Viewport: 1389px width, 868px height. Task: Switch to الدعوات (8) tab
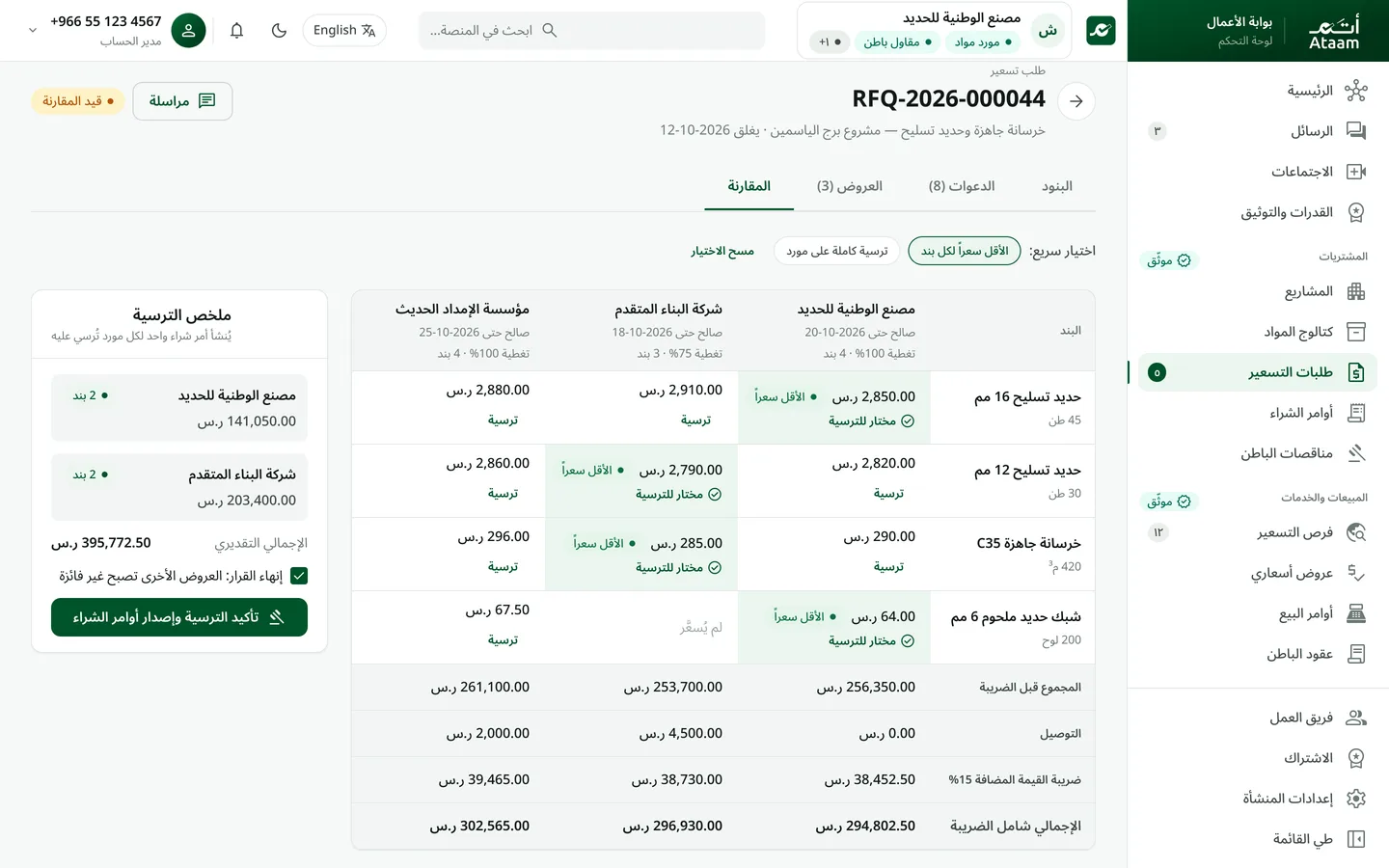point(962,186)
